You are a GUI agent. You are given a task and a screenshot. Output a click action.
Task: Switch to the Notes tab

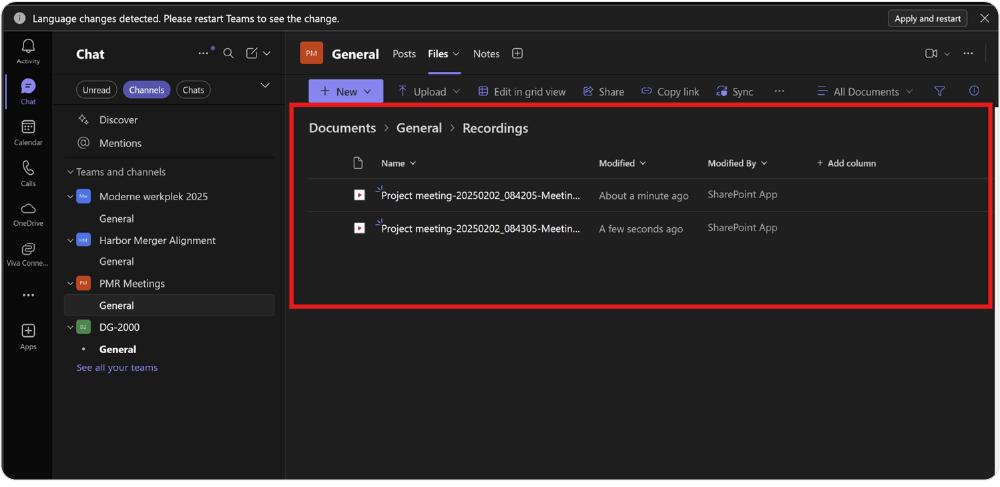point(486,54)
